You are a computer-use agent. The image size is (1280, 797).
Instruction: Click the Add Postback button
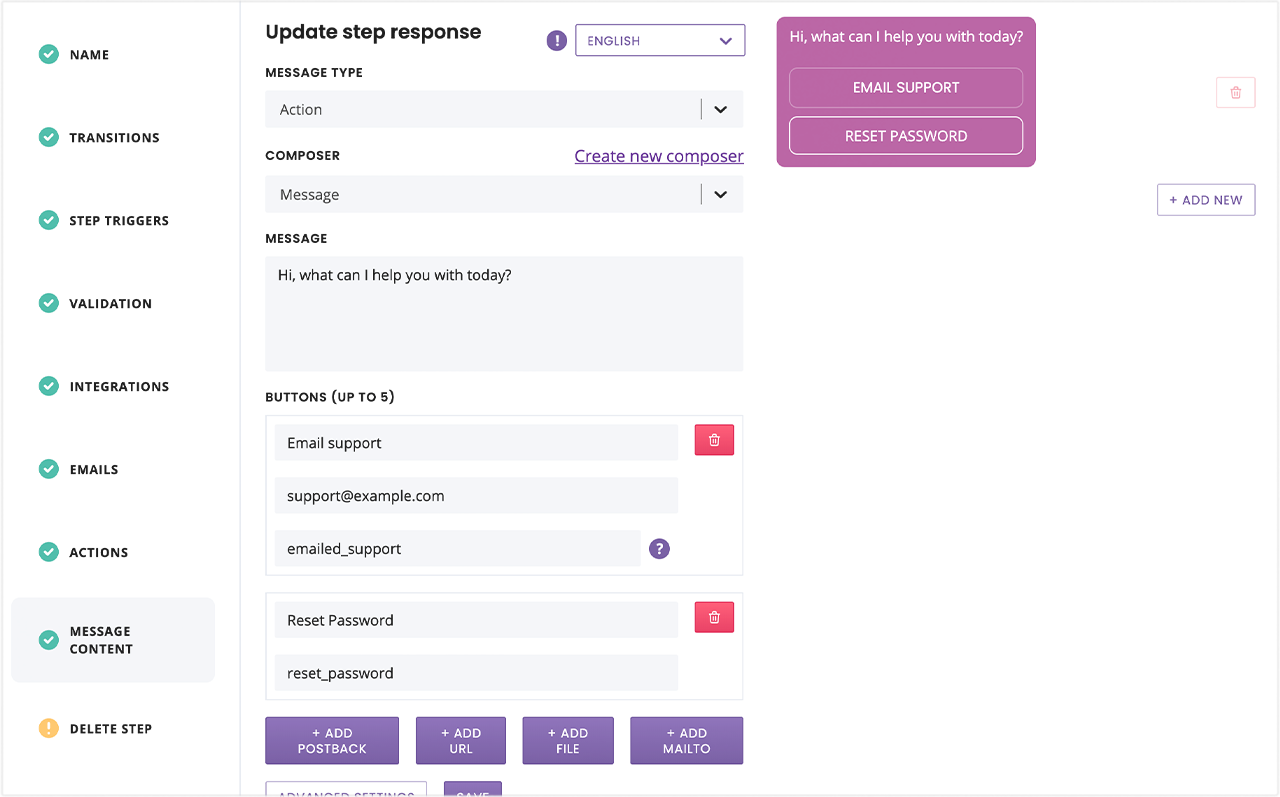coord(332,741)
